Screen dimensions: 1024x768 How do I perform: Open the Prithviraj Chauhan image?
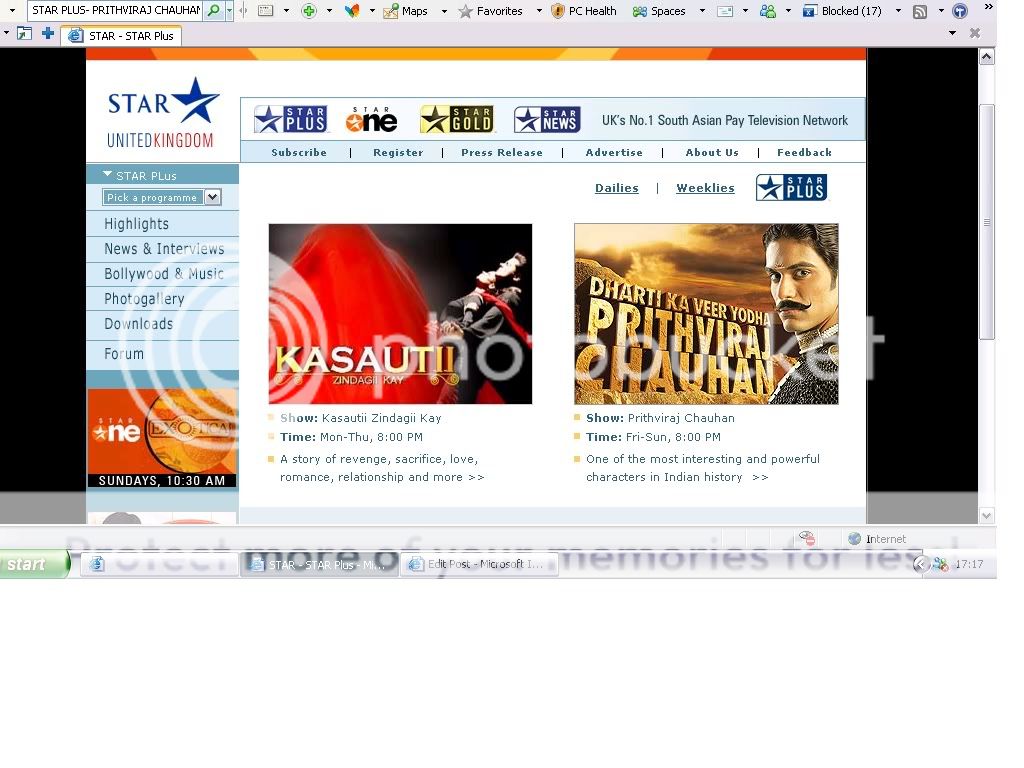tap(706, 313)
